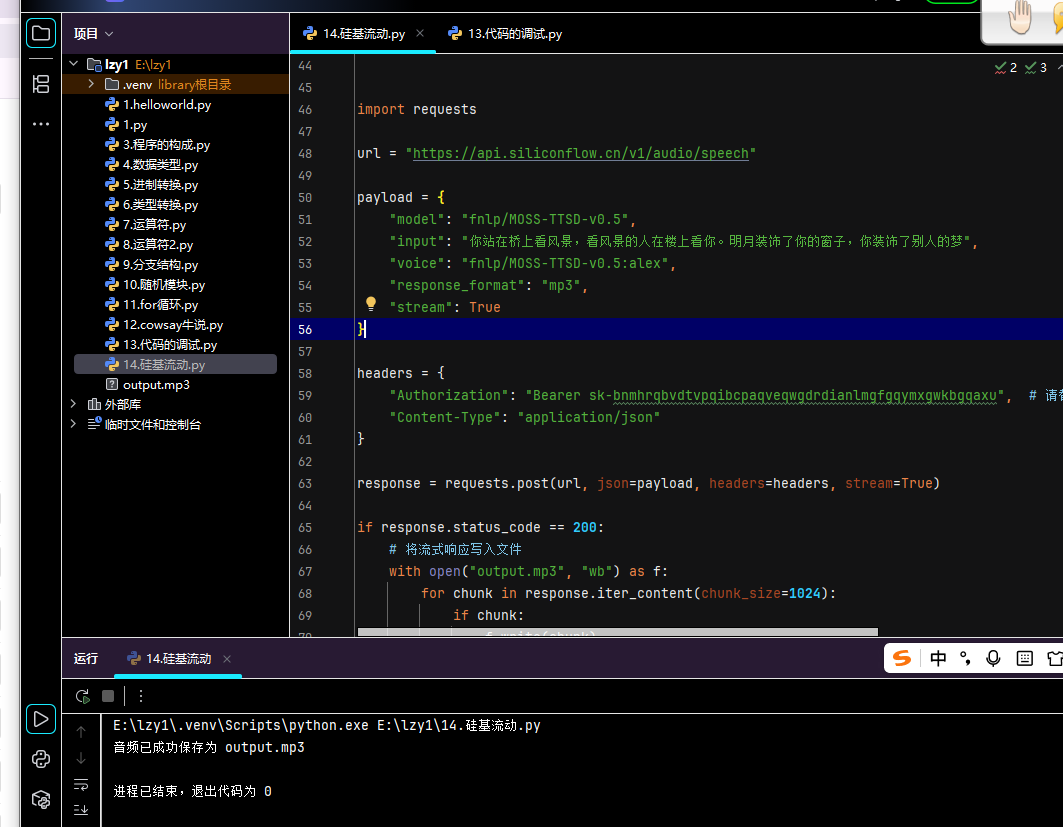This screenshot has width=1063, height=827.
Task: Click line number 56 in gutter
Action: pos(305,329)
